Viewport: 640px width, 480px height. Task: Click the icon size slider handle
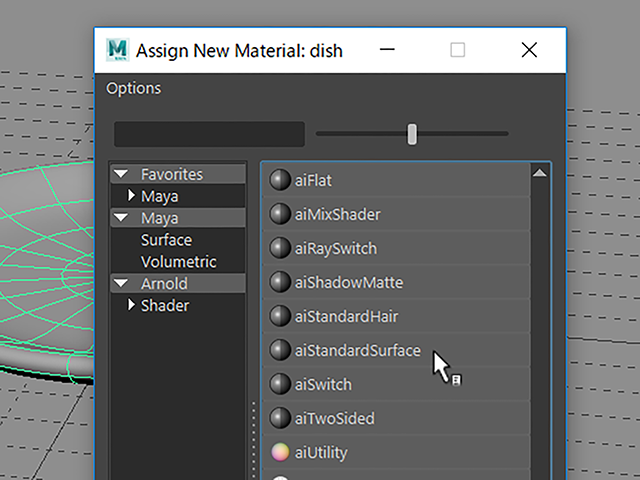coord(412,134)
